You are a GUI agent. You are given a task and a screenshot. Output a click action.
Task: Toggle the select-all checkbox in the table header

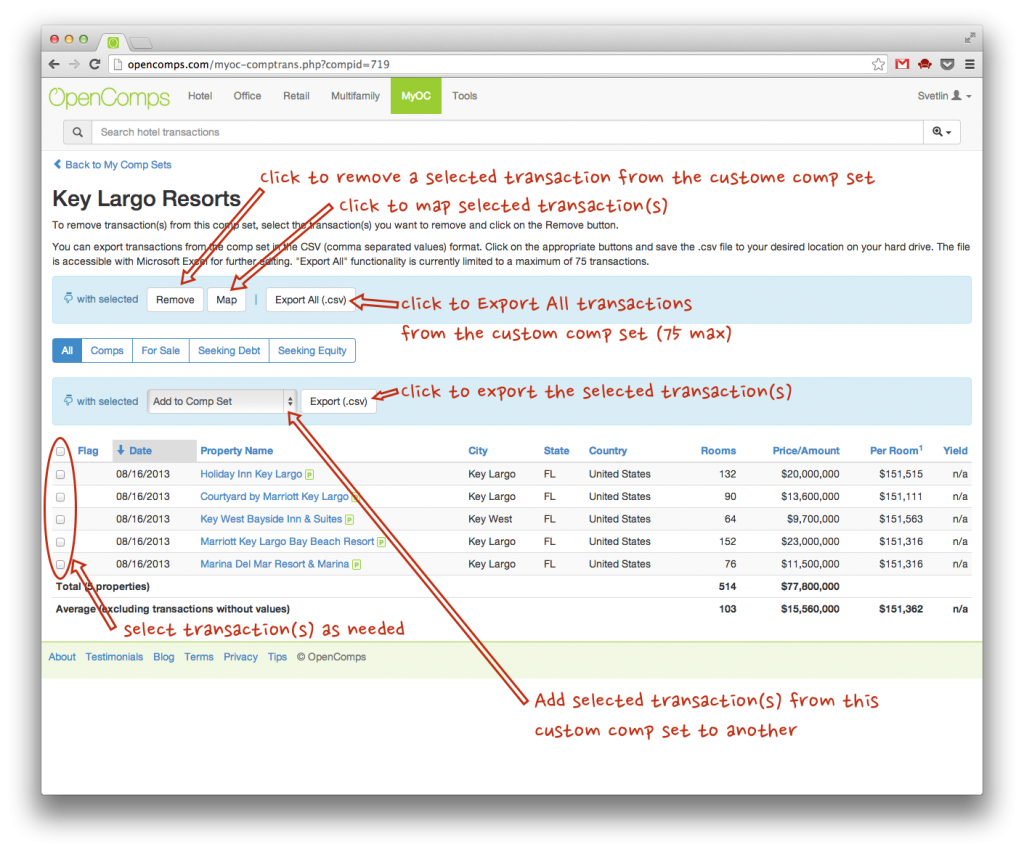point(61,451)
